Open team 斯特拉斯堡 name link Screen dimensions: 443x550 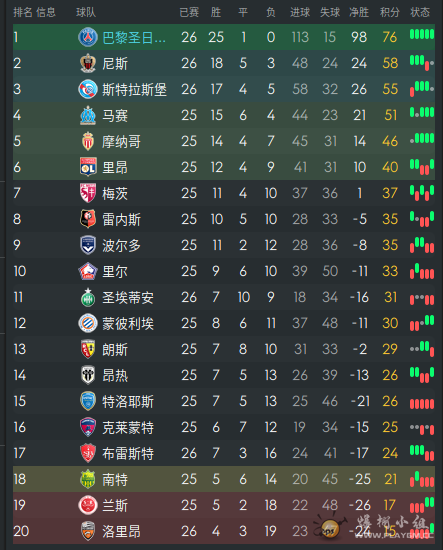click(134, 89)
